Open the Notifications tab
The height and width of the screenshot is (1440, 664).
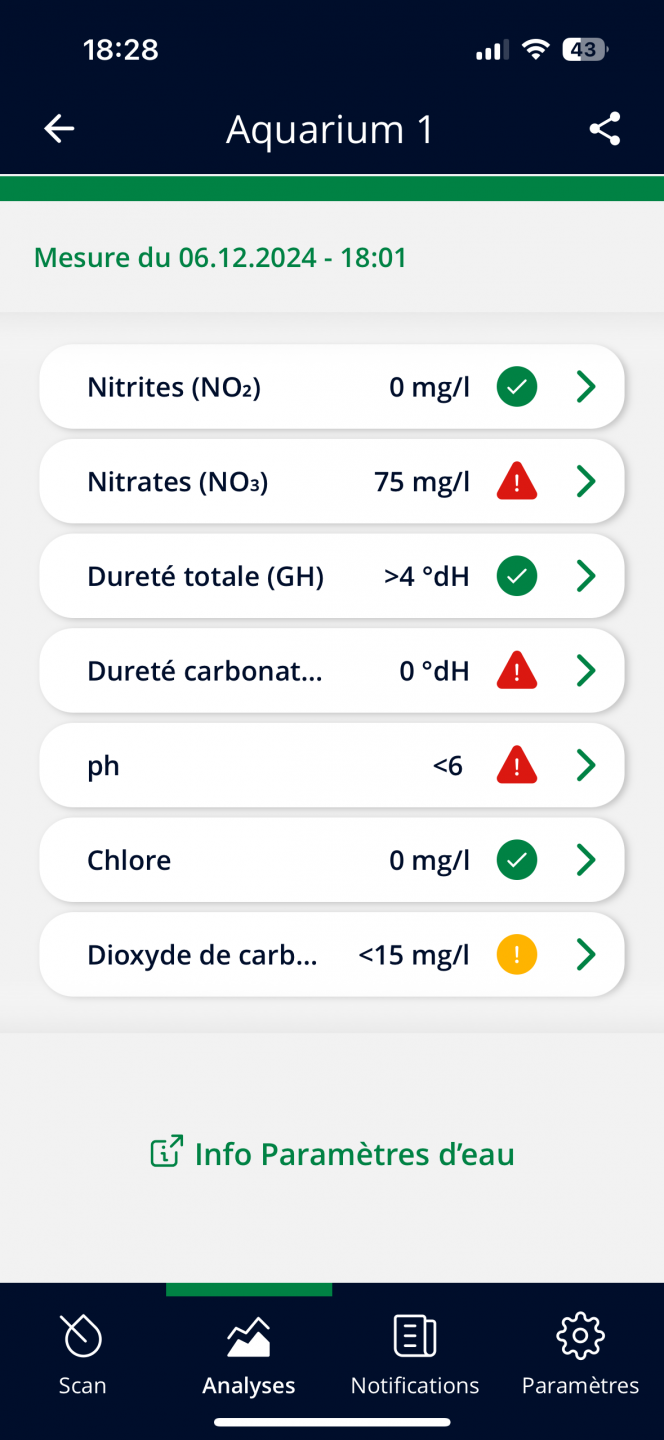click(x=415, y=1355)
